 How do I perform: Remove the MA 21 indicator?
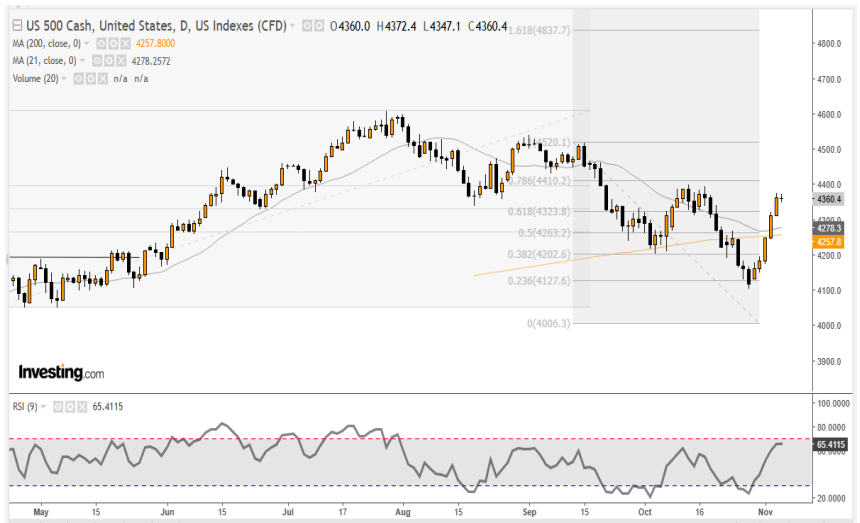(121, 61)
